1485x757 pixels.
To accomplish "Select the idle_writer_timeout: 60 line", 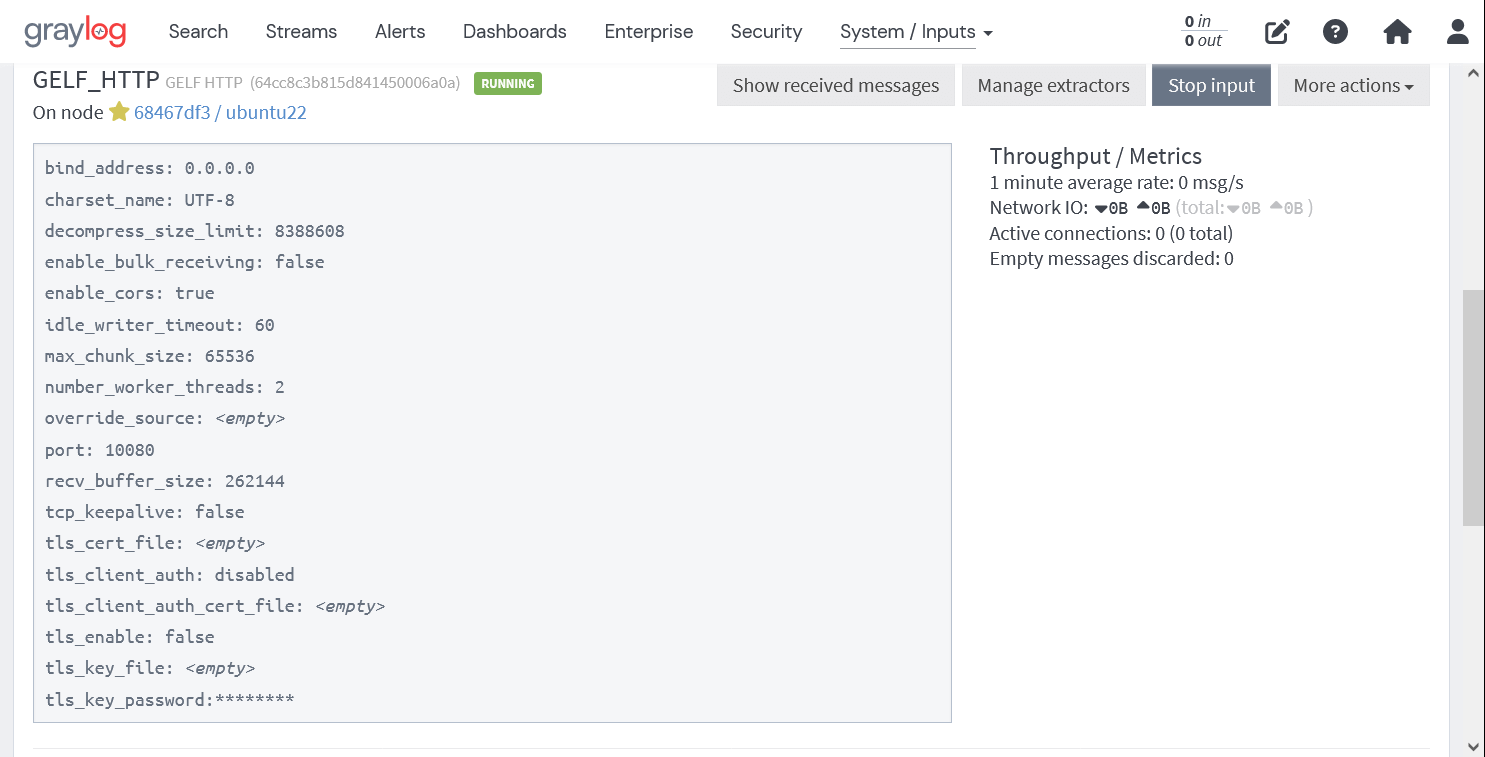I will click(x=160, y=325).
